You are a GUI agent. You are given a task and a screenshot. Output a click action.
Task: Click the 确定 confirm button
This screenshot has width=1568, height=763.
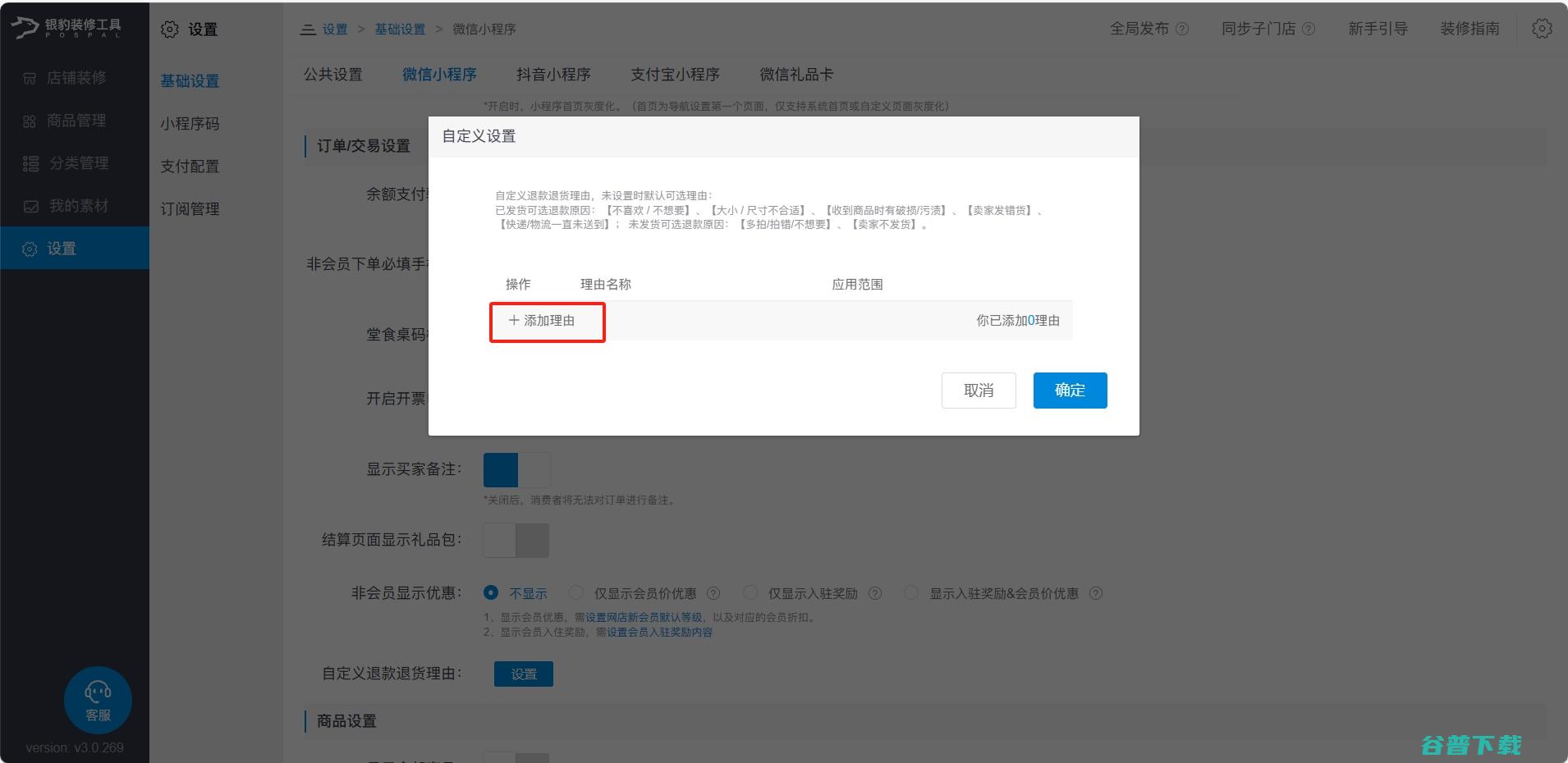(x=1070, y=391)
